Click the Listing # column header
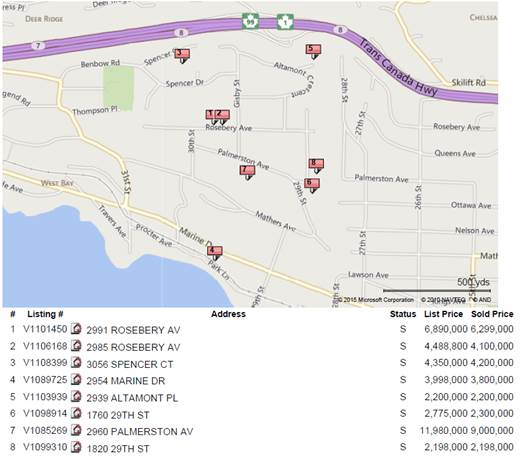 [x=45, y=314]
